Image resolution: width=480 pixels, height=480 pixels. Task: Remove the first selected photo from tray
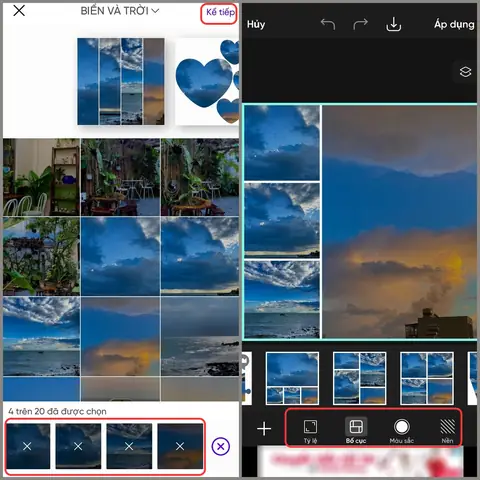click(28, 446)
